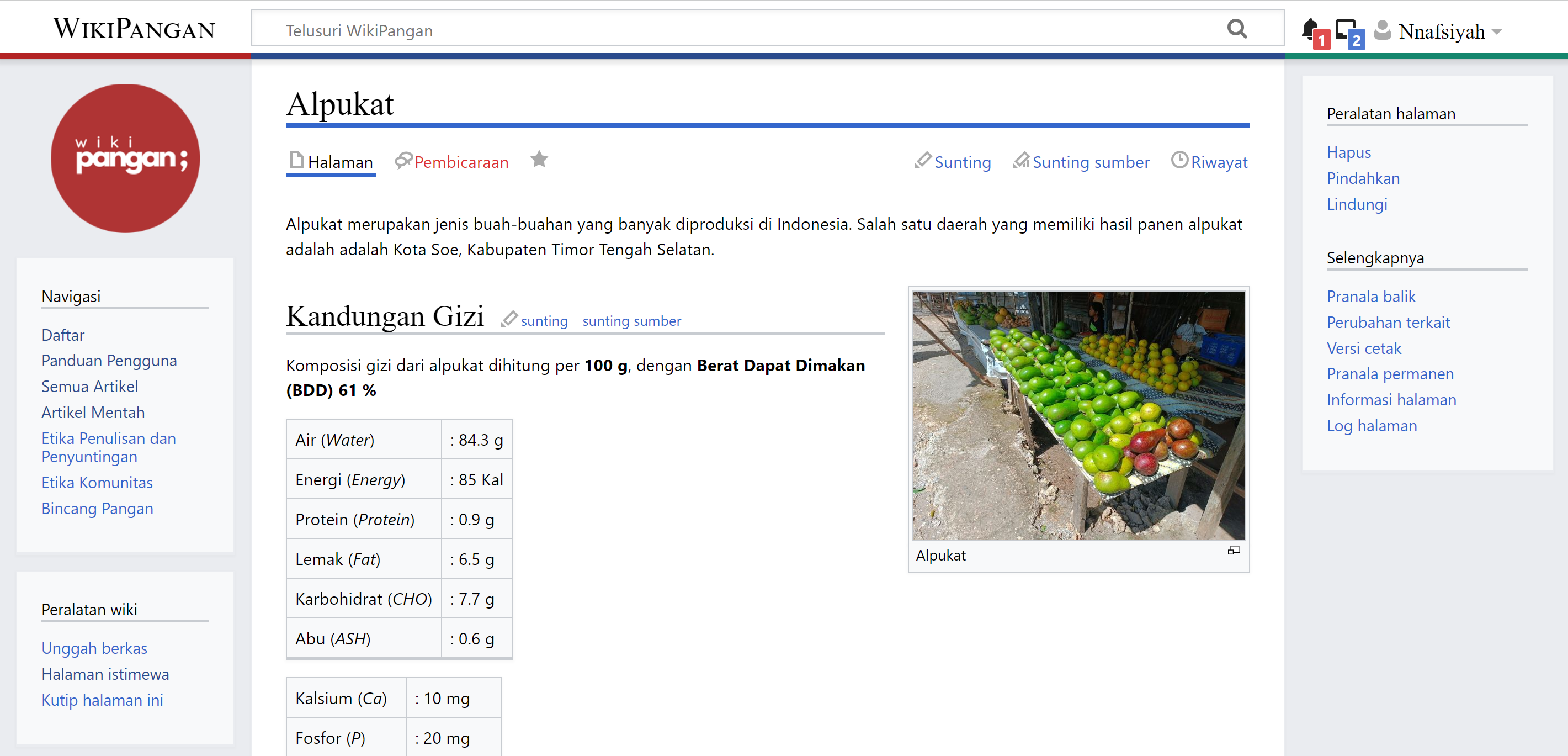Open the Pranala balik link
Screen dimensions: 1568x756
[x=1371, y=297]
